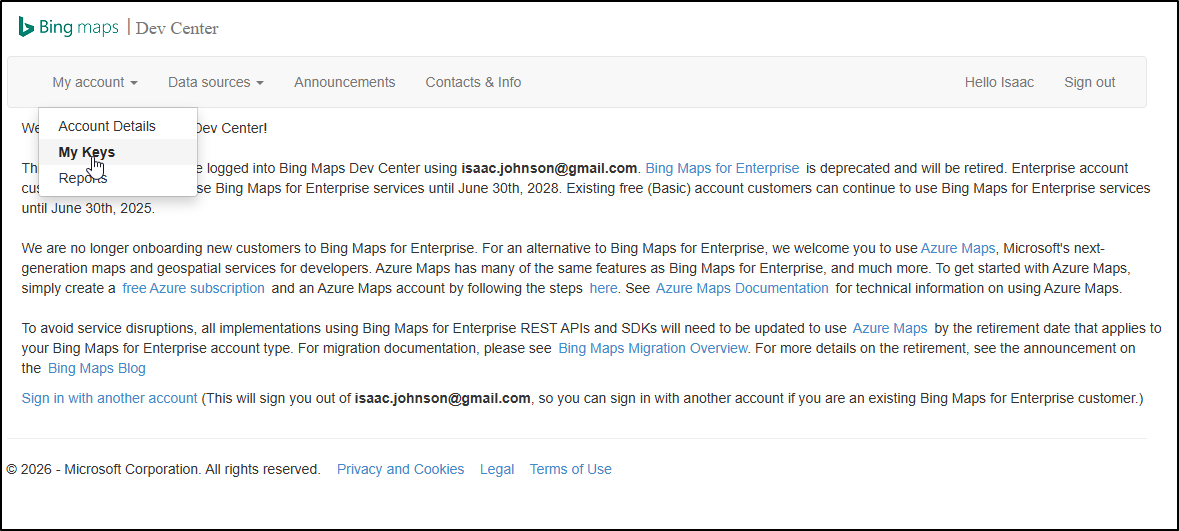
Task: Choose My Keys in the dropdown
Action: 86,152
